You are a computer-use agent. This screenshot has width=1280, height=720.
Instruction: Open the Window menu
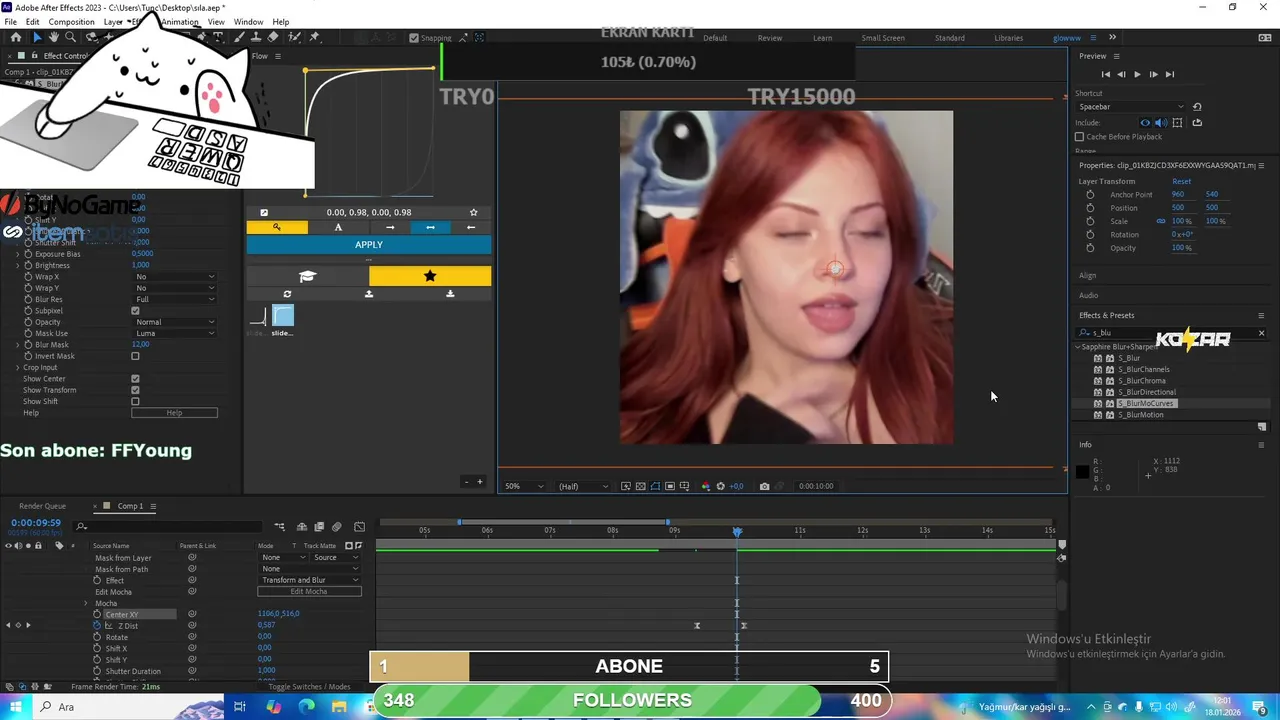249,22
